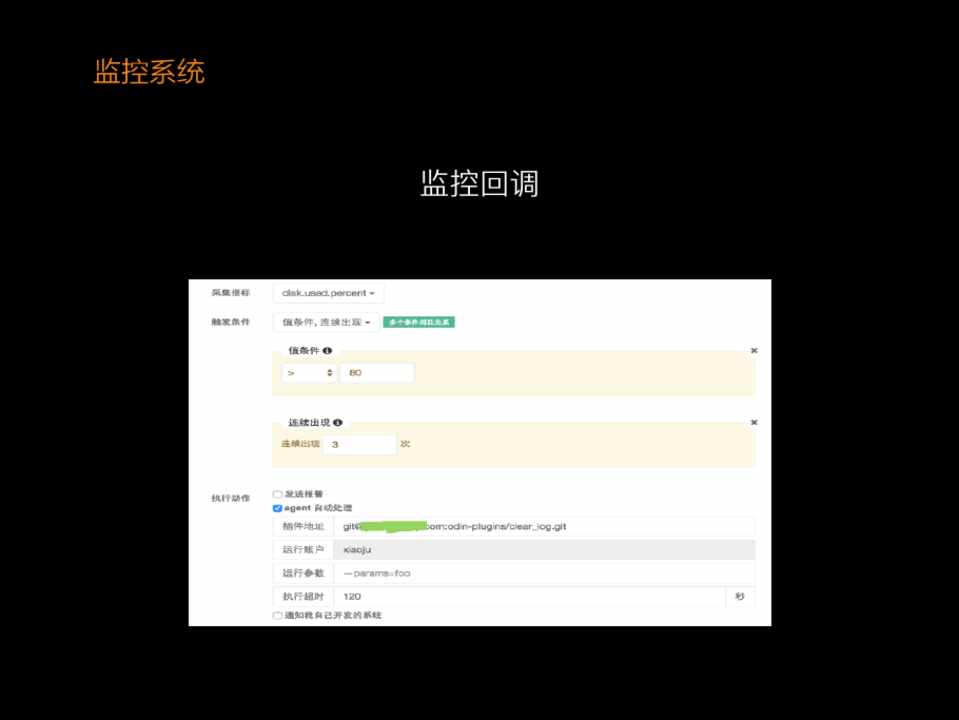Click the threshold value field showing 80
The width and height of the screenshot is (959, 720).
tap(376, 373)
